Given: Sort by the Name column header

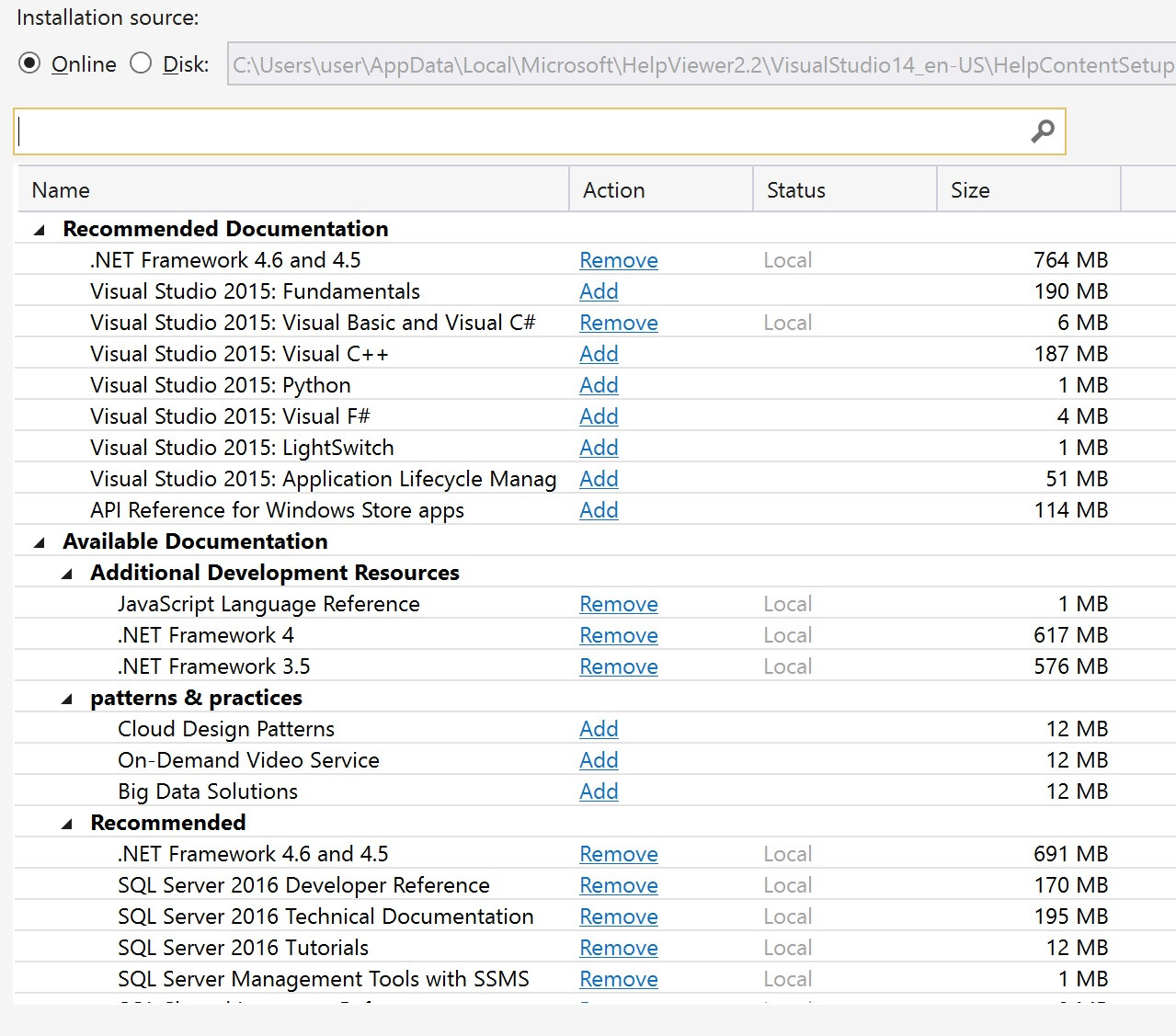Looking at the screenshot, I should pos(293,190).
